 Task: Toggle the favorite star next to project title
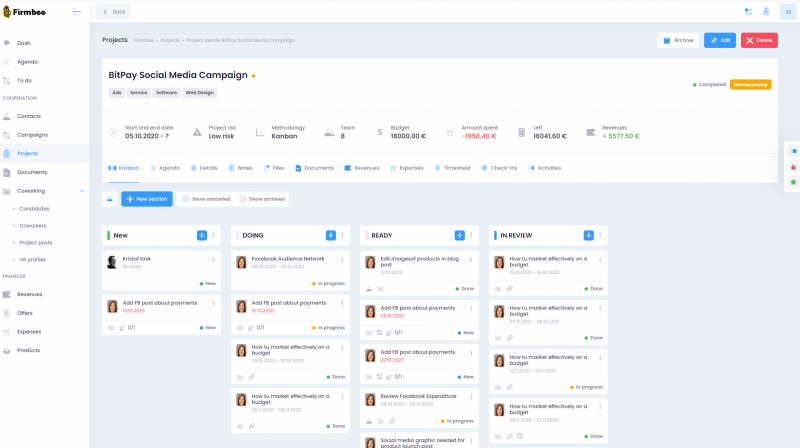(x=253, y=76)
